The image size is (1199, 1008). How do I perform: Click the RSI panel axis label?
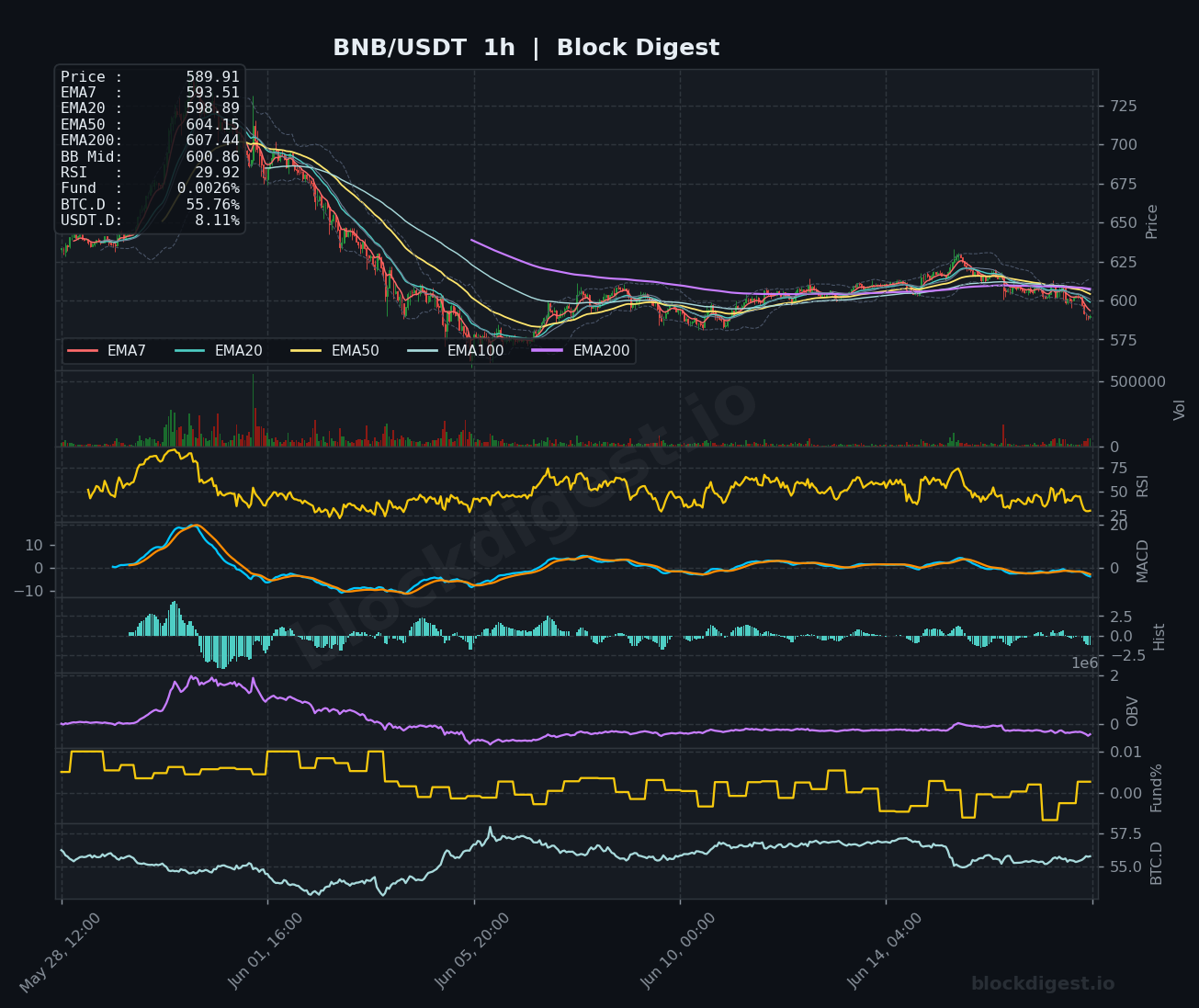click(1143, 486)
